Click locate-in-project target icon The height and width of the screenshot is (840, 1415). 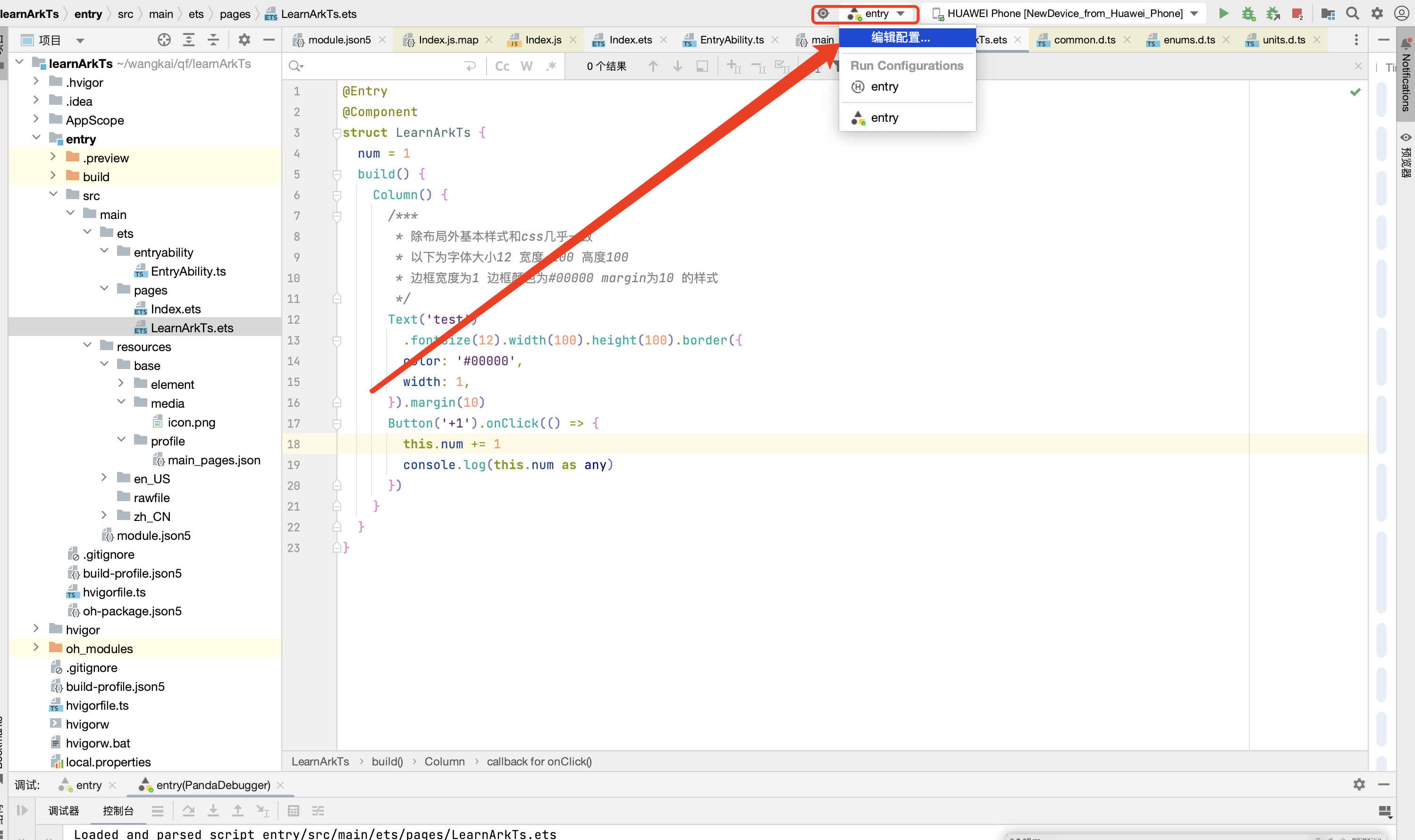point(164,40)
